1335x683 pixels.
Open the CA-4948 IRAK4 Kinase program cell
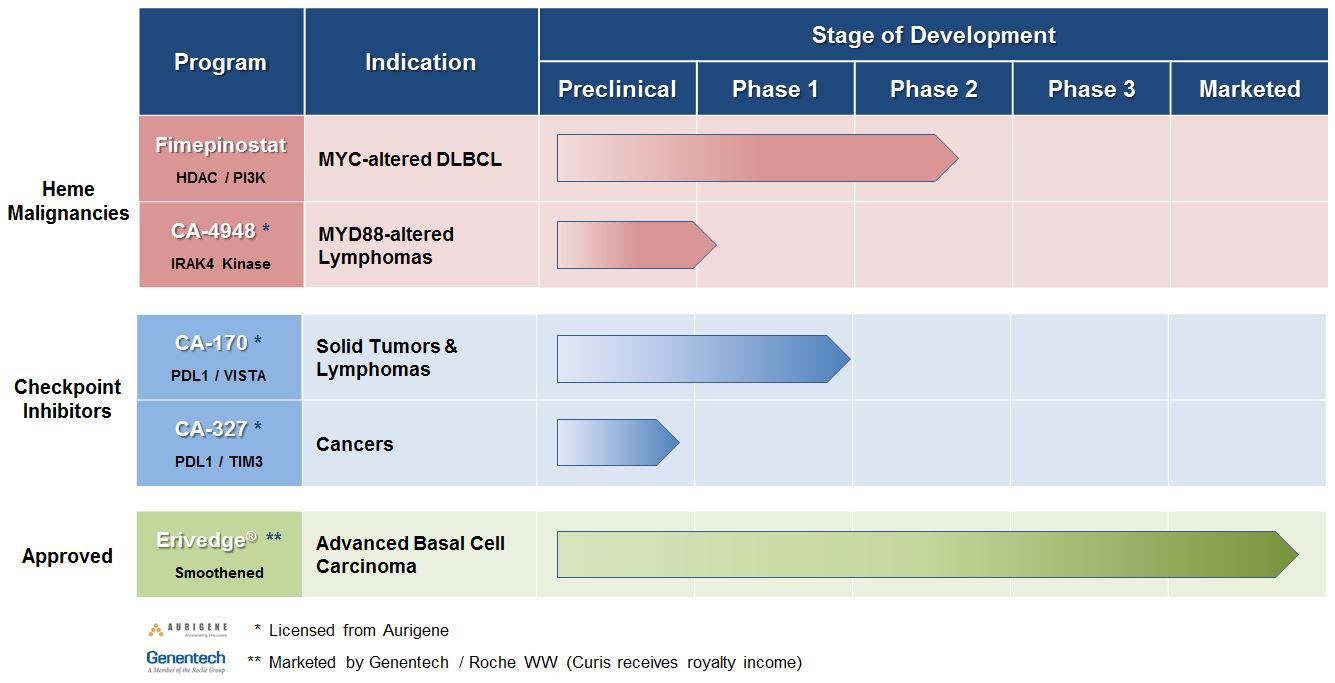coord(221,245)
